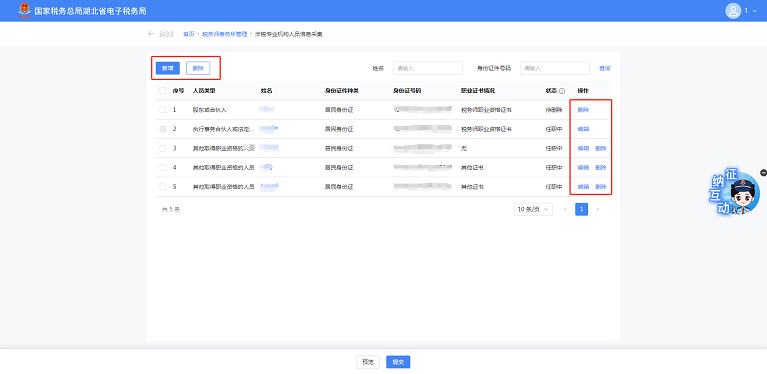Click the 共 5 条 total count text
Viewport: 767px width, 374px height.
171,209
